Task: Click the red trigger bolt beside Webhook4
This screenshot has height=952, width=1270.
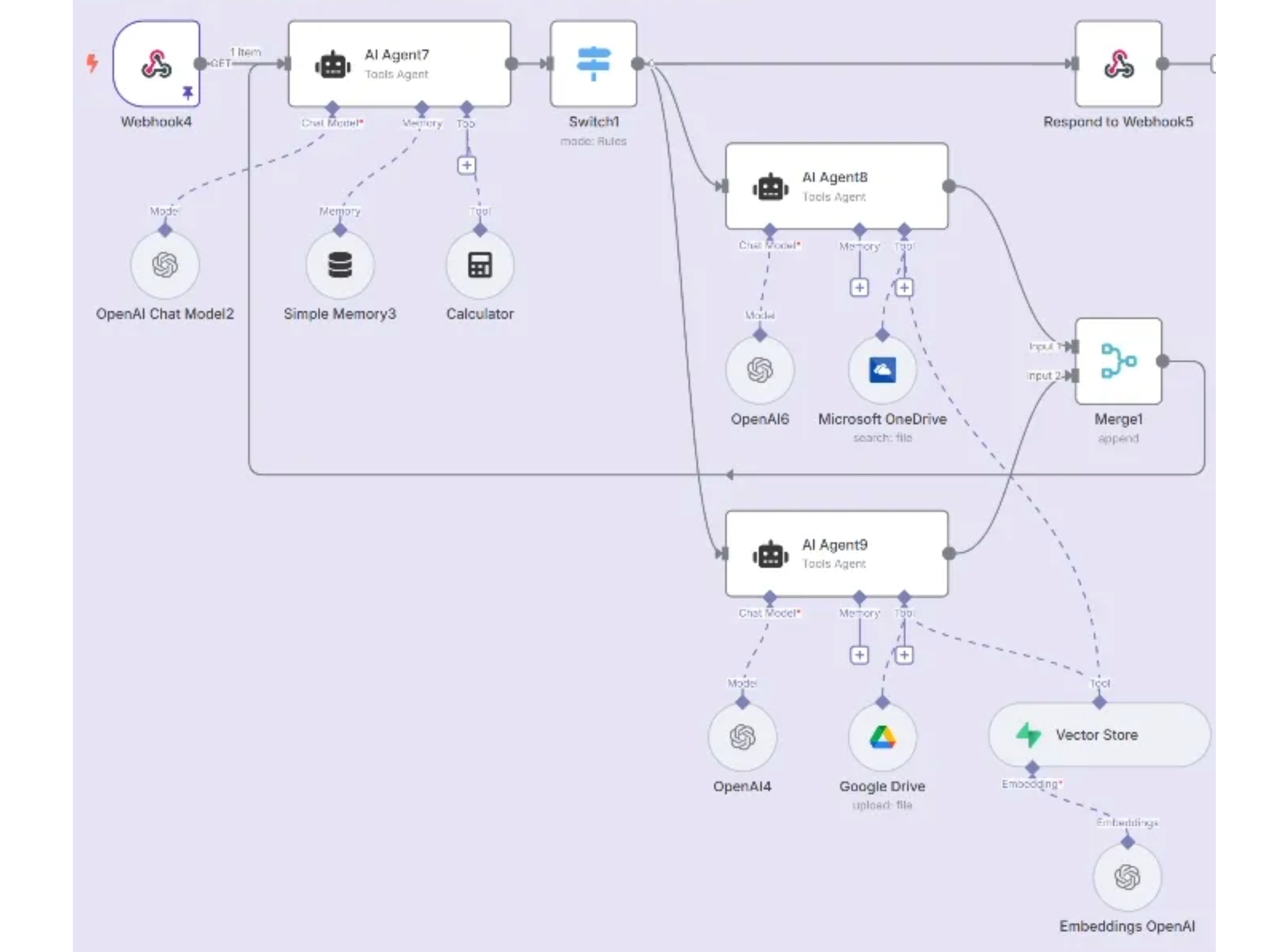Action: 92,63
